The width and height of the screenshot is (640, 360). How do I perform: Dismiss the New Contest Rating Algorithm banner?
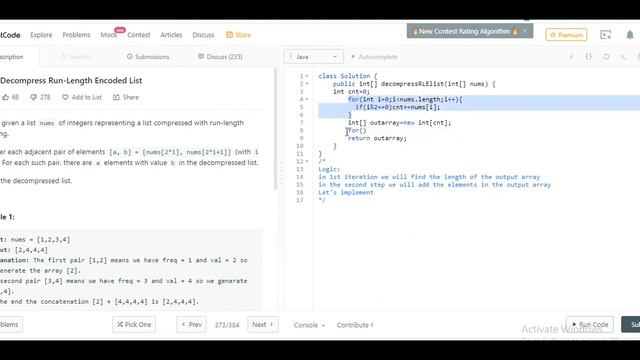(x=525, y=31)
